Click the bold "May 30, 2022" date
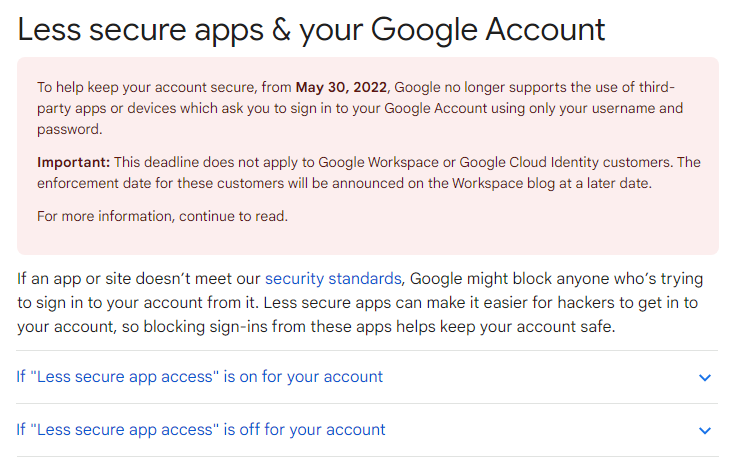Image resolution: width=745 pixels, height=466 pixels. click(341, 87)
